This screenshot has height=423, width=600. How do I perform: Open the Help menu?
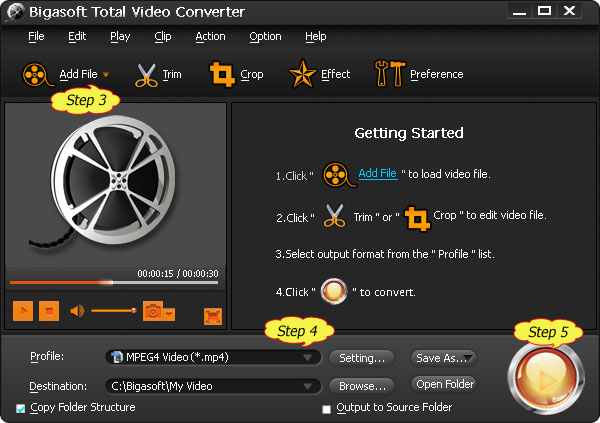tap(316, 36)
